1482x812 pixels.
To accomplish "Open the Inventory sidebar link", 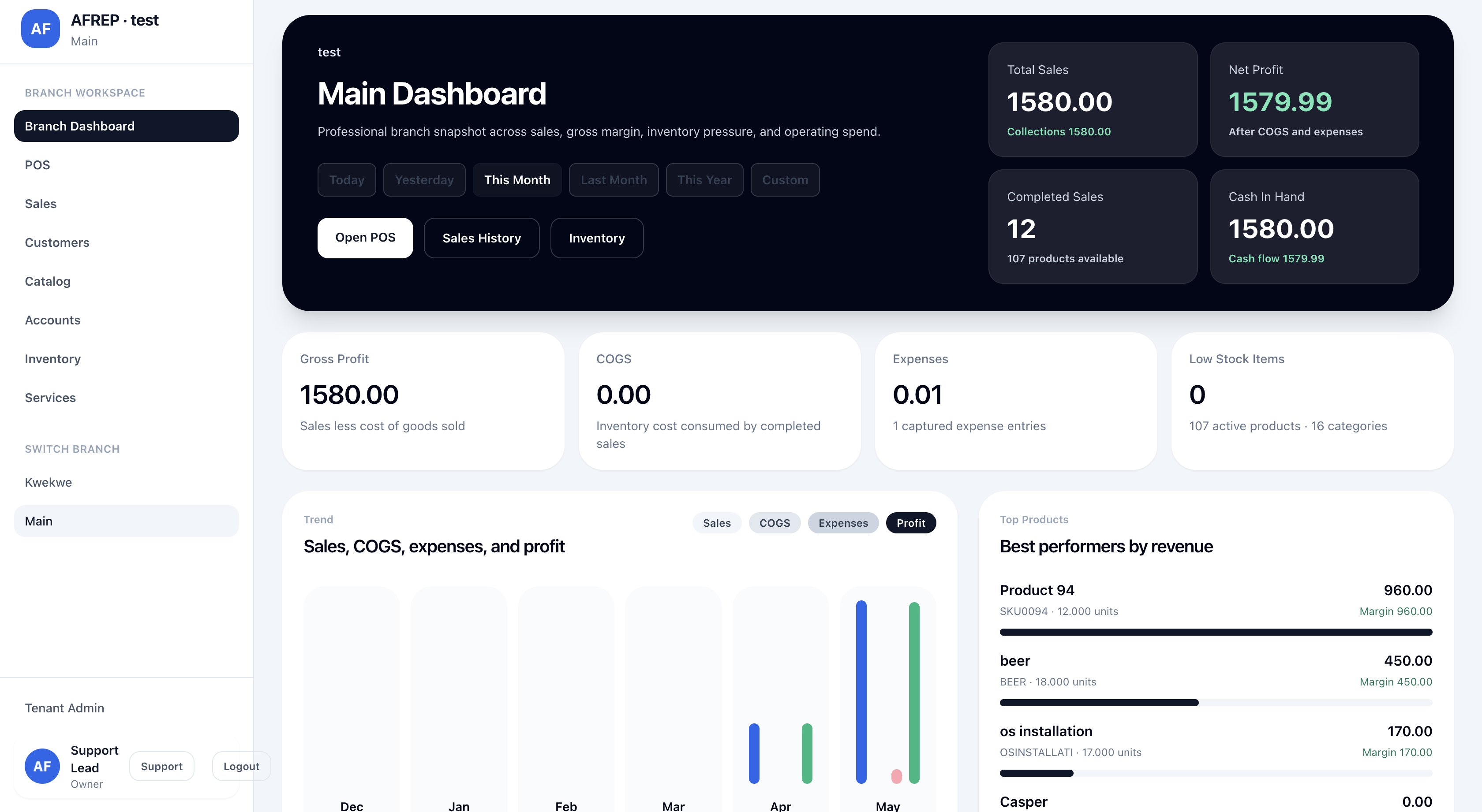I will (126, 359).
